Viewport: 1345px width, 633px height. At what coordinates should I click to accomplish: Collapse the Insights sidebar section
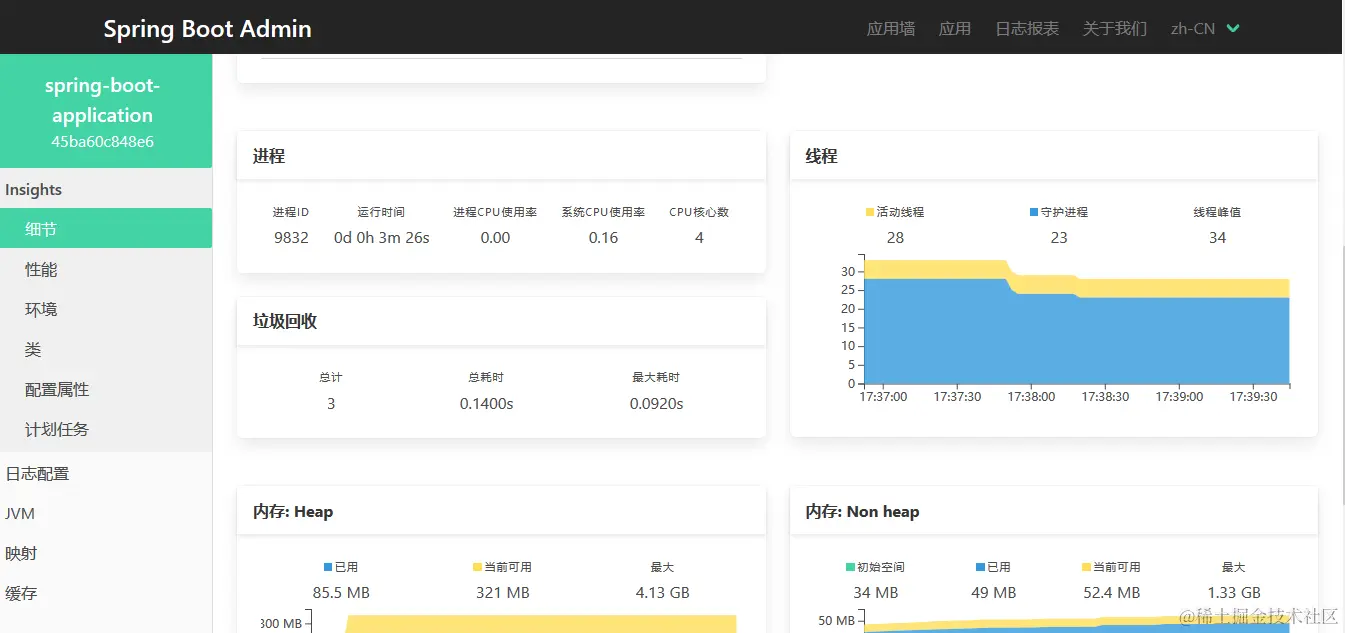pos(106,190)
